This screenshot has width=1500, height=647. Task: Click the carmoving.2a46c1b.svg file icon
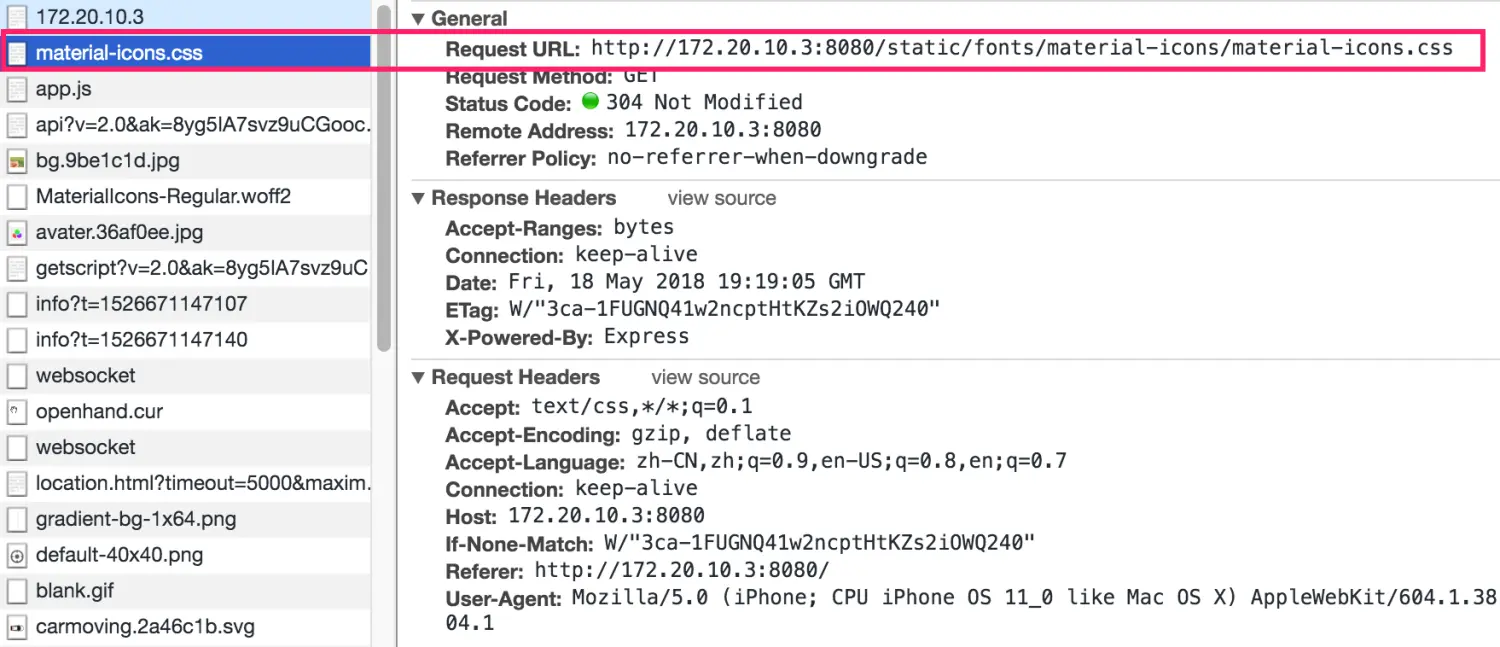[17, 627]
